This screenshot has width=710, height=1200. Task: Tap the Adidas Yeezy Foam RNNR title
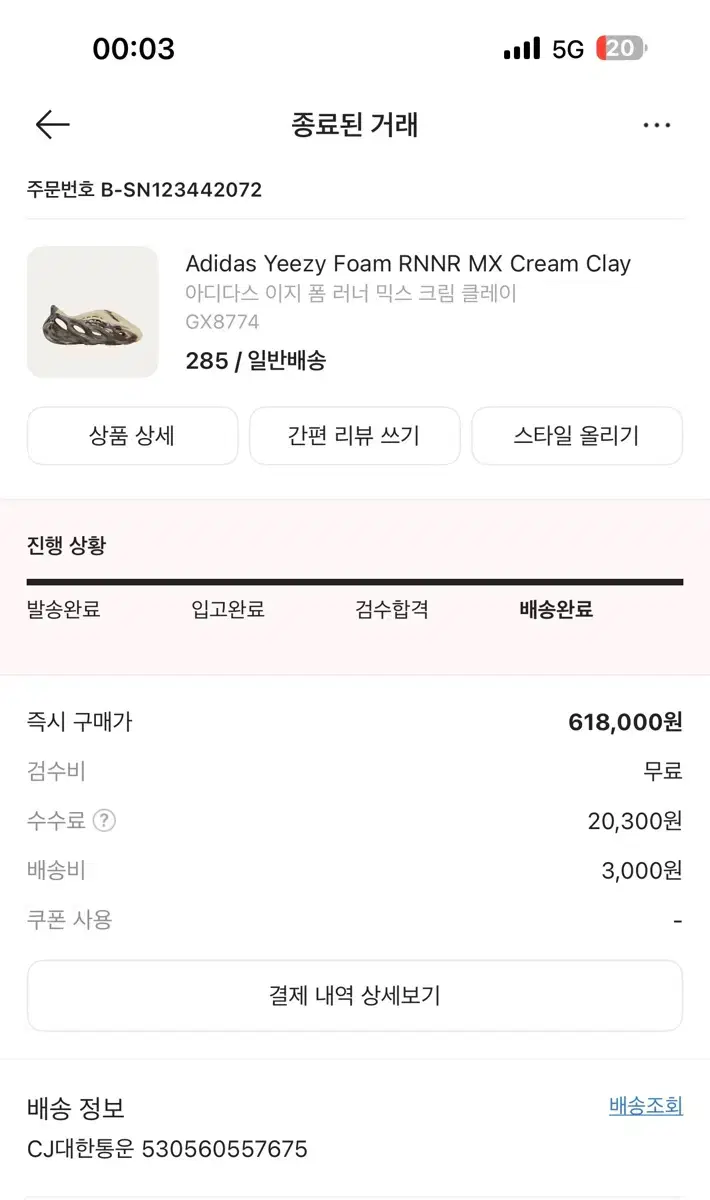pyautogui.click(x=408, y=264)
